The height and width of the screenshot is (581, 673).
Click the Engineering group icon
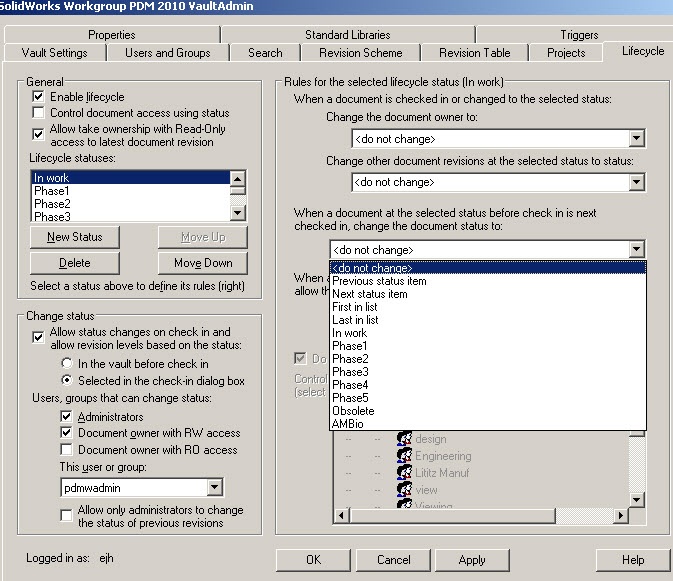(x=404, y=455)
